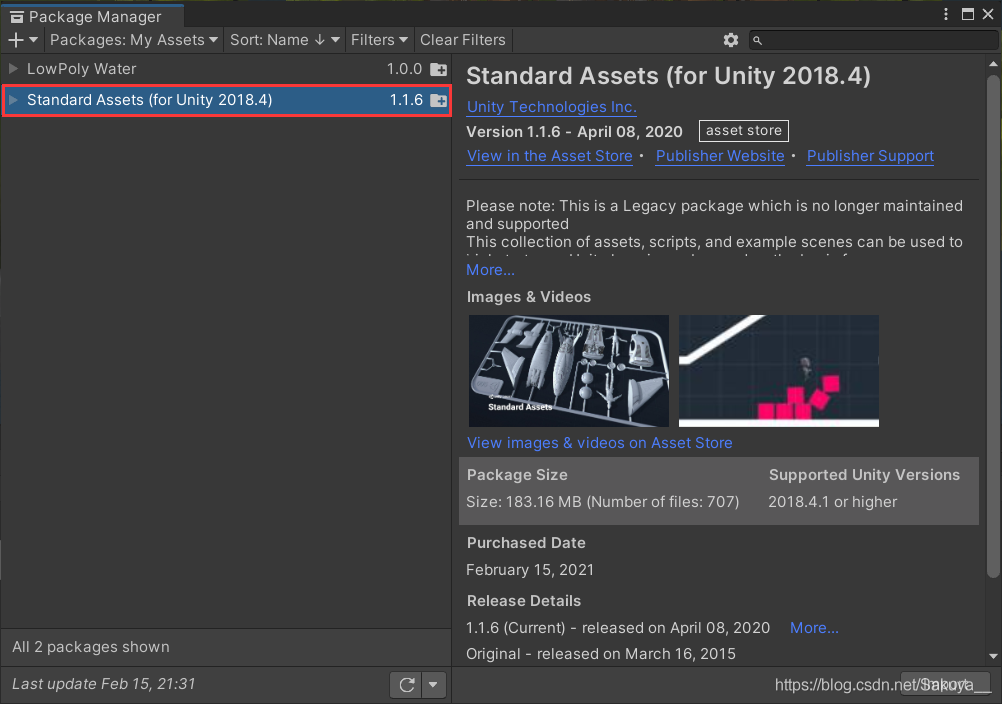Screen dimensions: 1002x704
Task: Open the Sort: Name dropdown
Action: (x=285, y=40)
